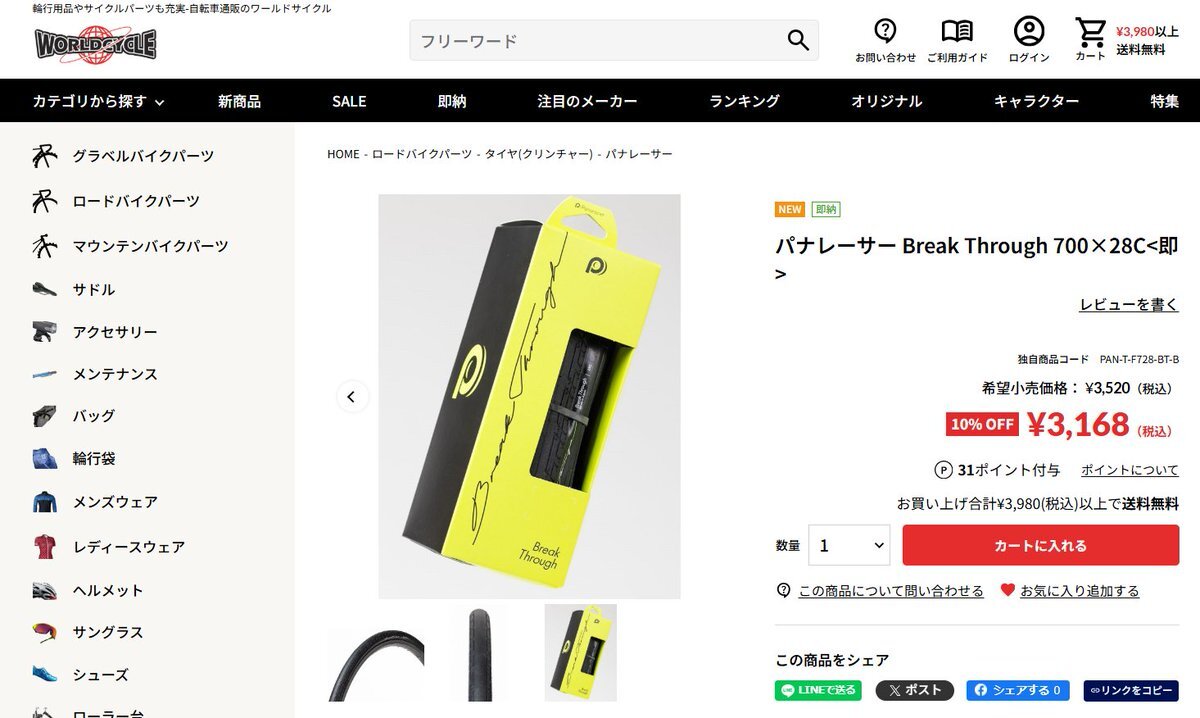Open the shopping cart icon

coord(1090,32)
